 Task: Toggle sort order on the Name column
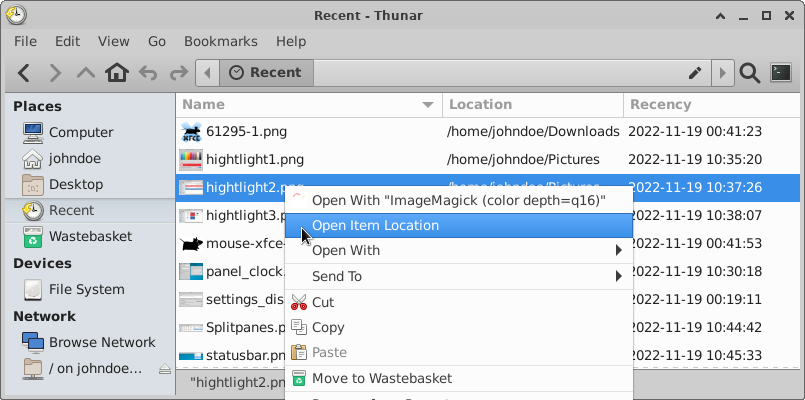point(309,105)
